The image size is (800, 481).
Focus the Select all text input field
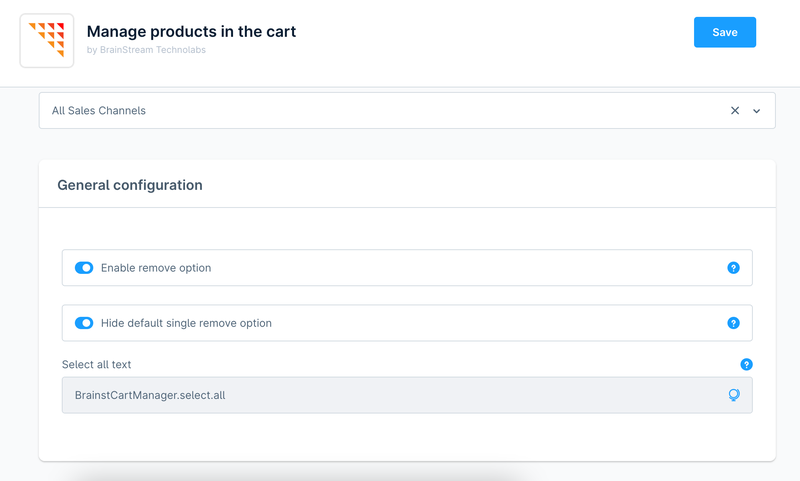point(390,395)
